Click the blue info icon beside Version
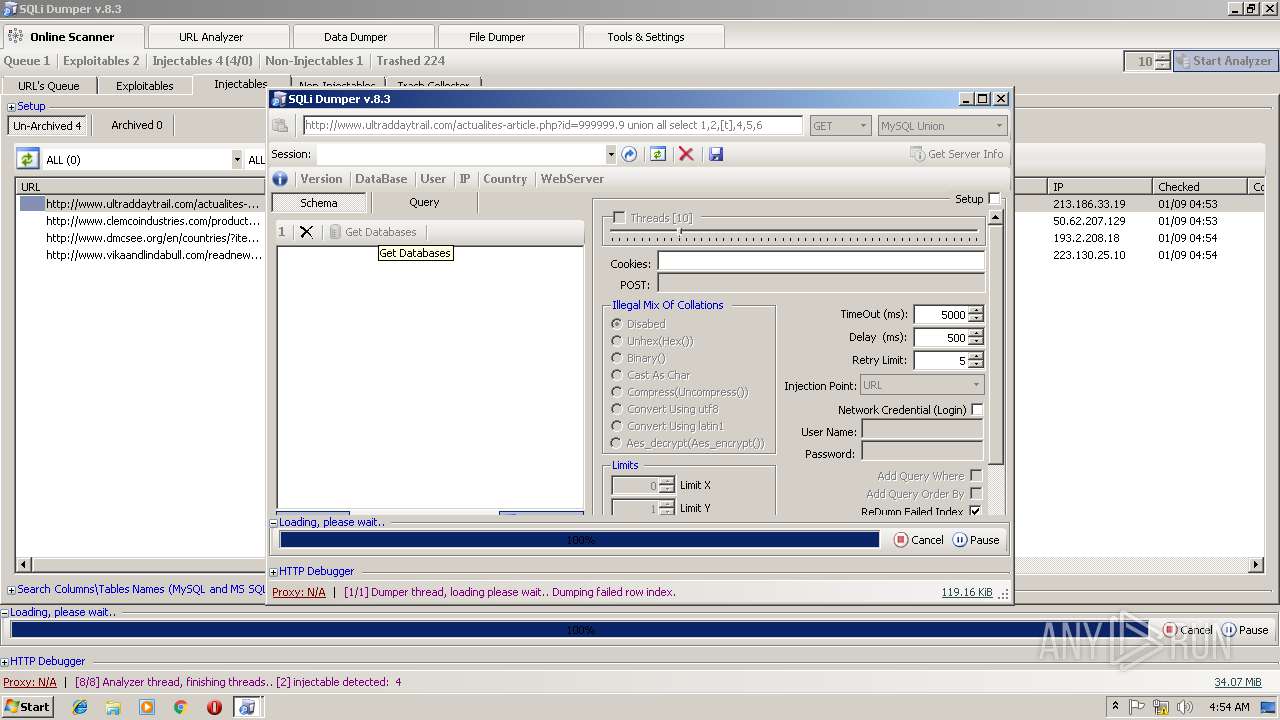Image resolution: width=1280 pixels, height=720 pixels. pyautogui.click(x=280, y=179)
